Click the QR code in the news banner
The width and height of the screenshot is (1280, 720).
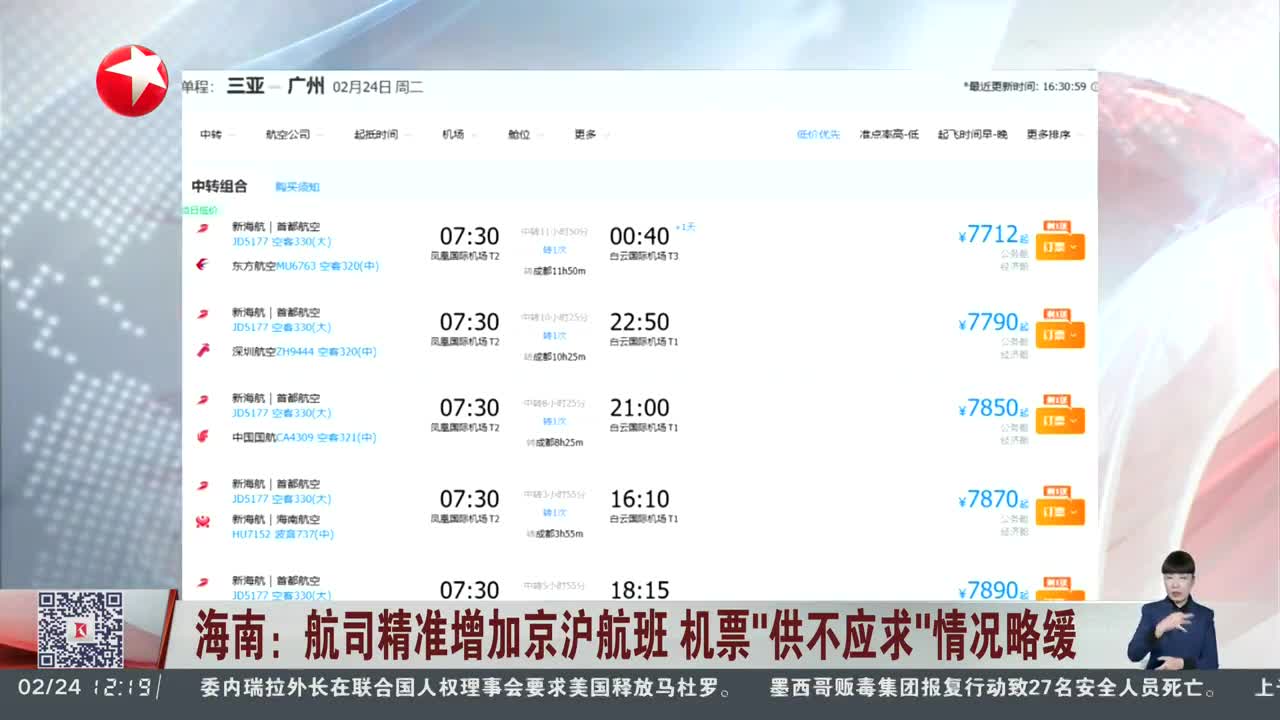point(80,629)
